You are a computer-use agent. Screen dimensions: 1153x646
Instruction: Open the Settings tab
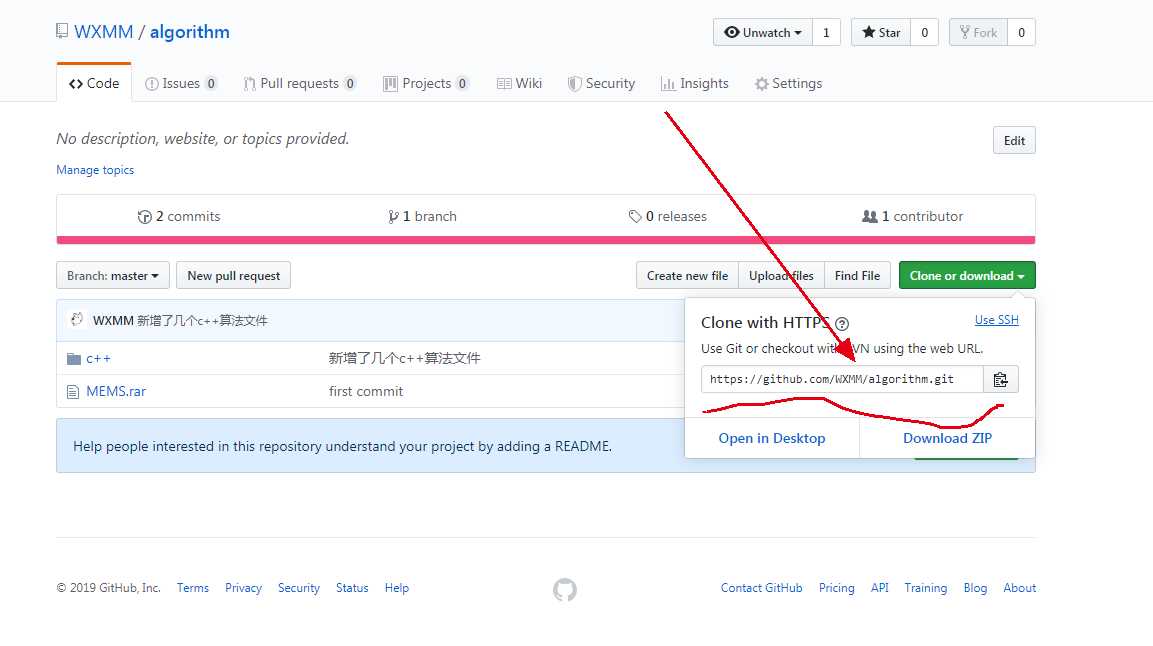point(788,84)
